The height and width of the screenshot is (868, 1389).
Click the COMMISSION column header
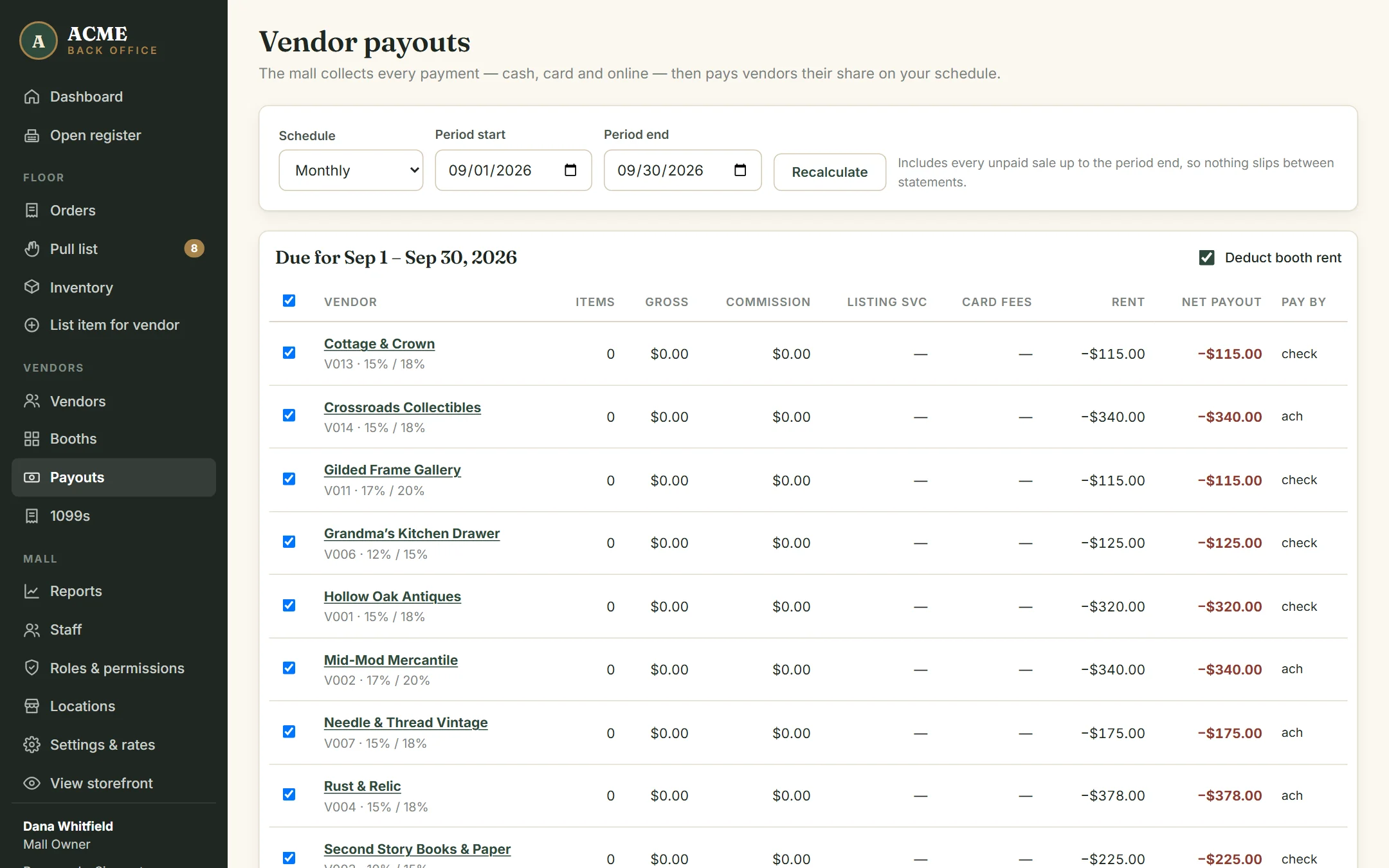tap(768, 302)
